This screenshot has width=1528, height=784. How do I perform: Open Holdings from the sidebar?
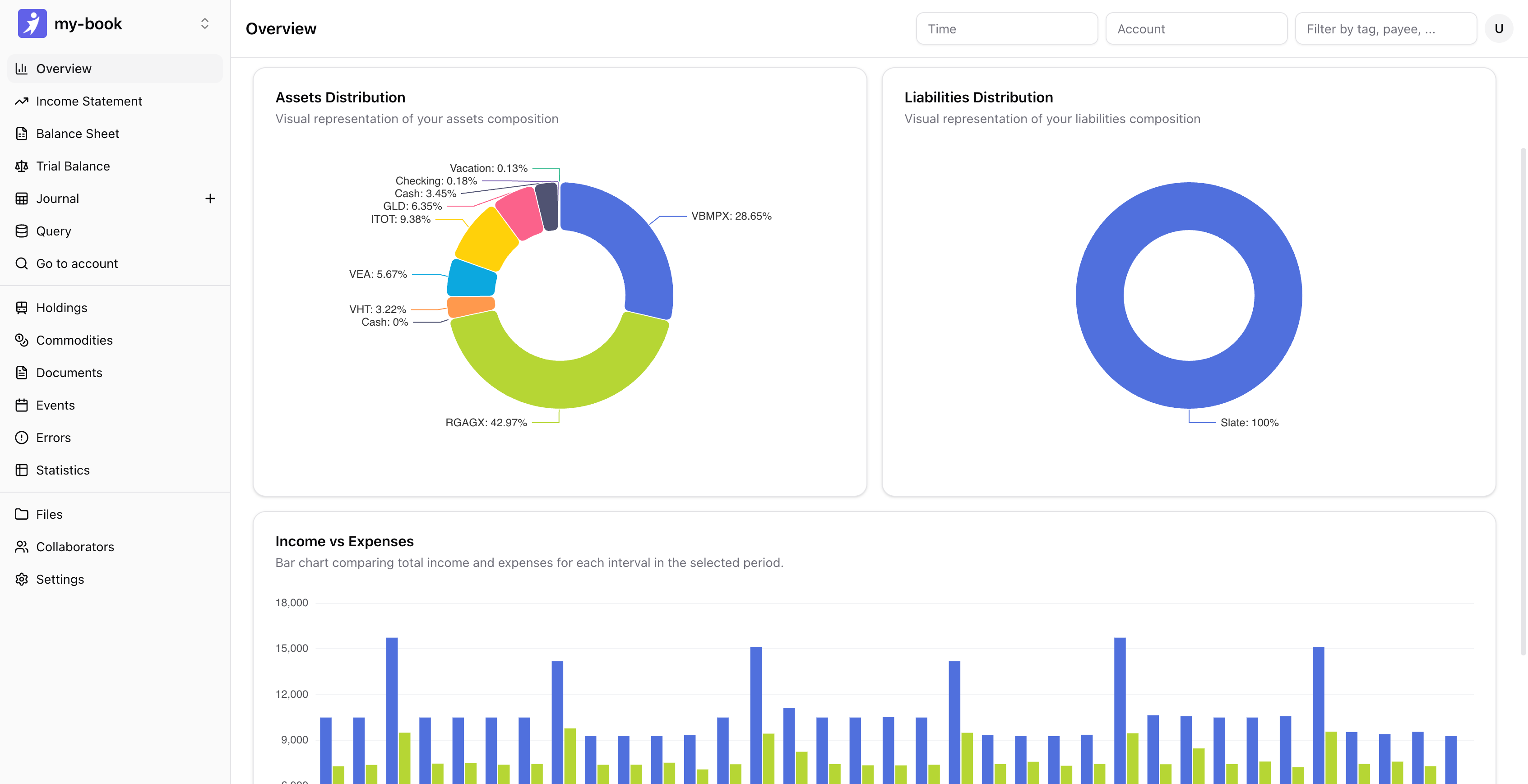(62, 308)
